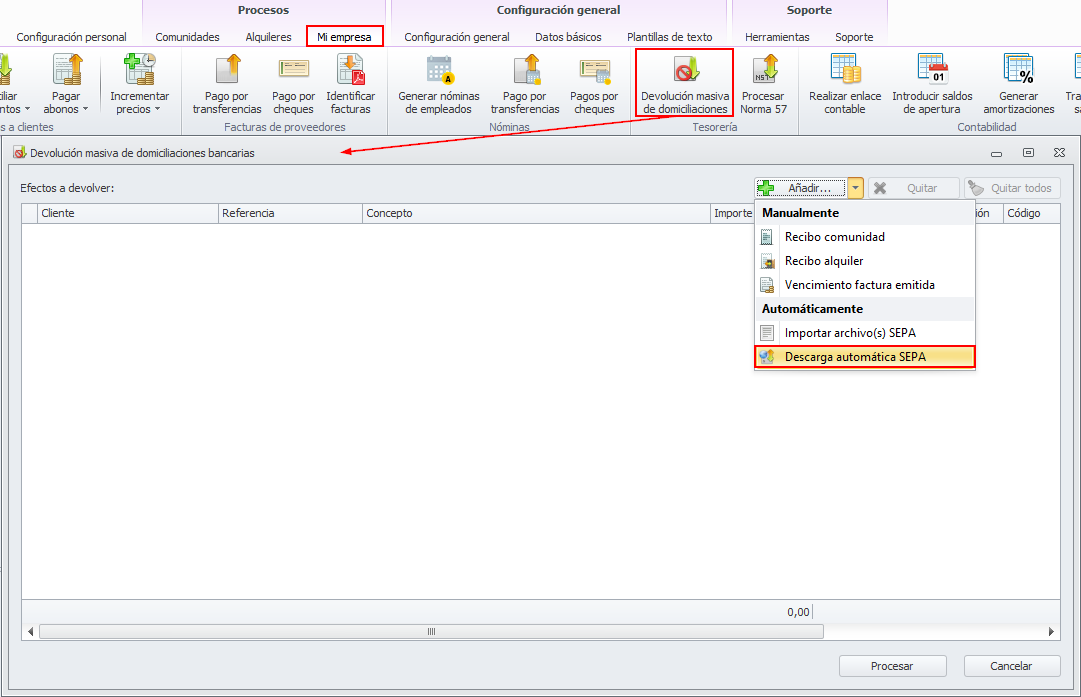Switch to Herramientas tab
Viewport: 1081px width, 697px height.
tap(777, 37)
